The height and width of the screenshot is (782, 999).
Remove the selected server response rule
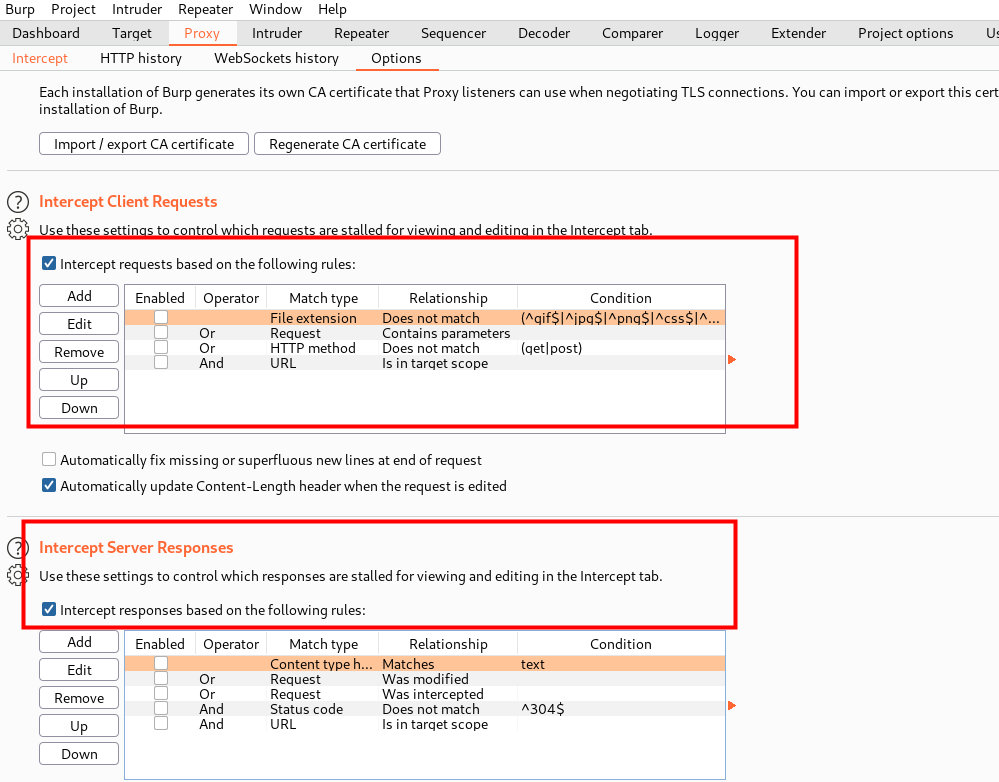point(79,698)
